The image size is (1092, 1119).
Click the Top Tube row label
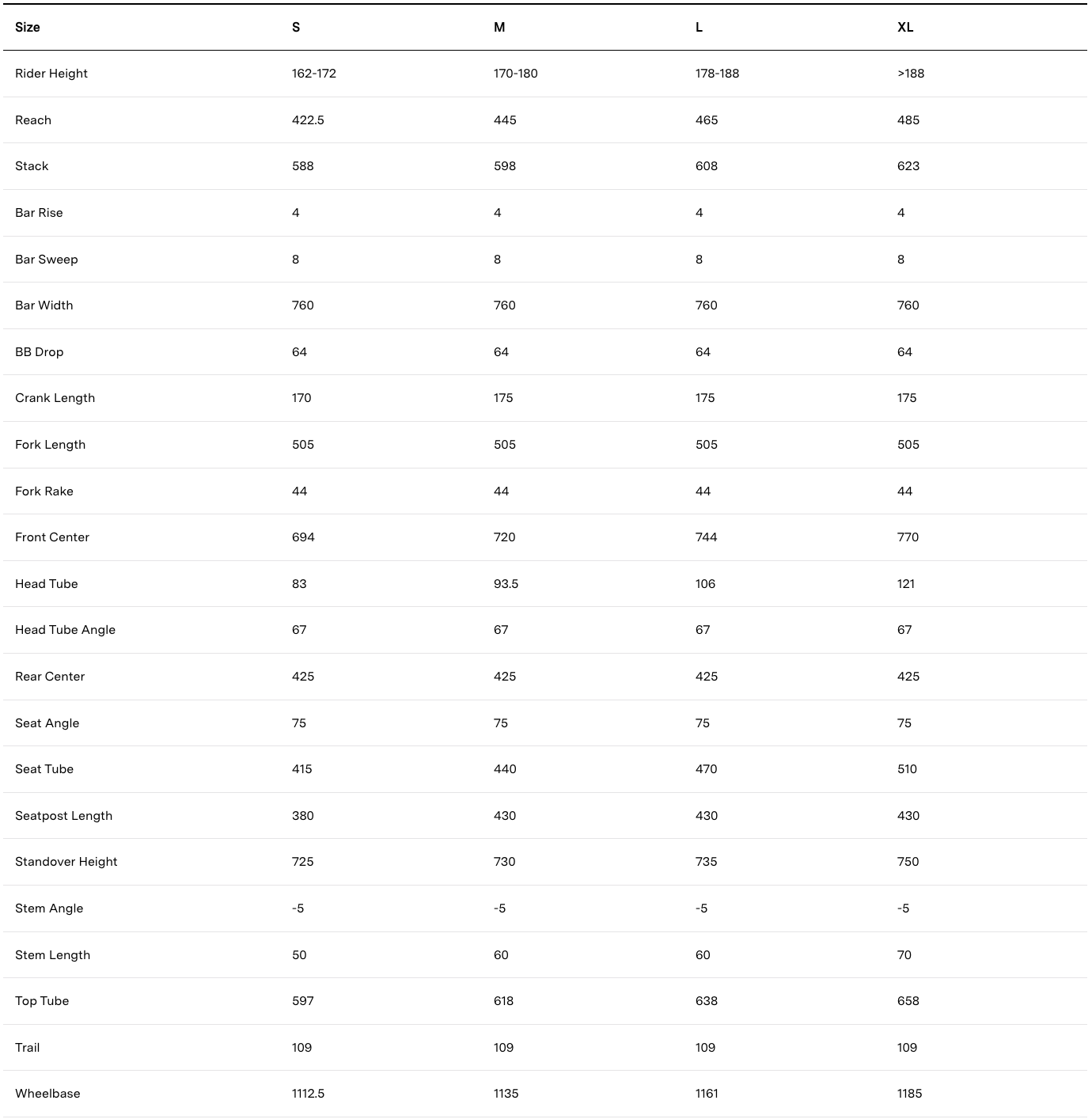[x=42, y=1001]
